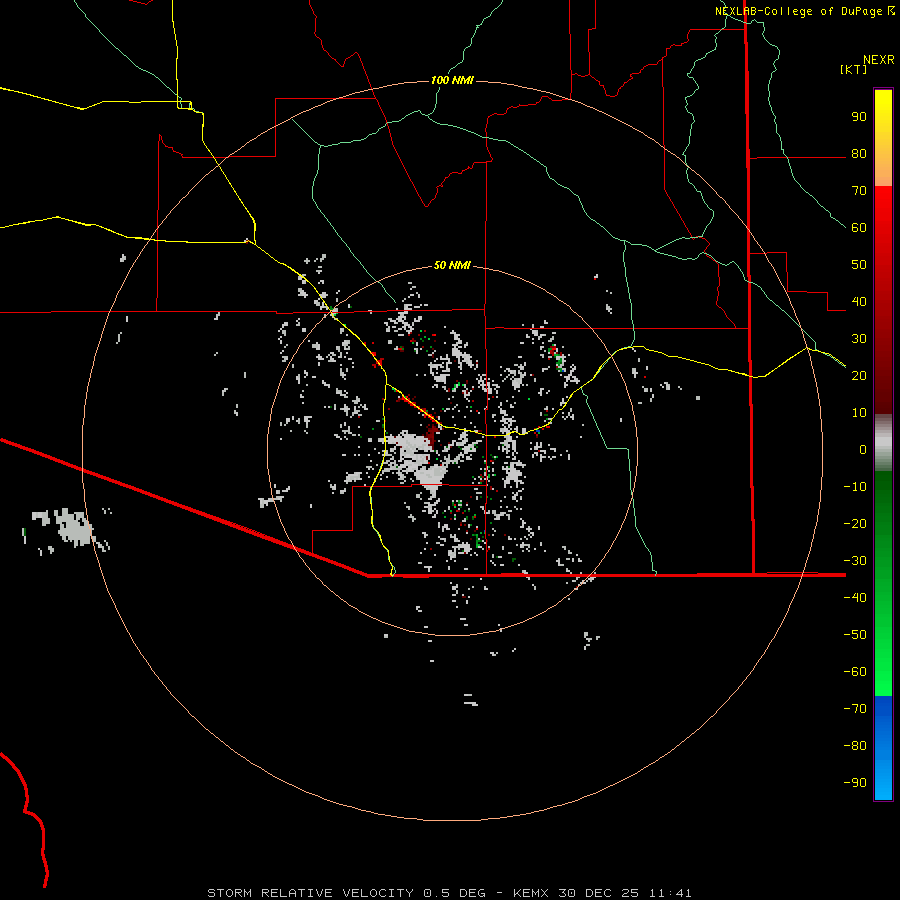Click the [KT] units label above color bar
The width and height of the screenshot is (900, 900).
853,69
